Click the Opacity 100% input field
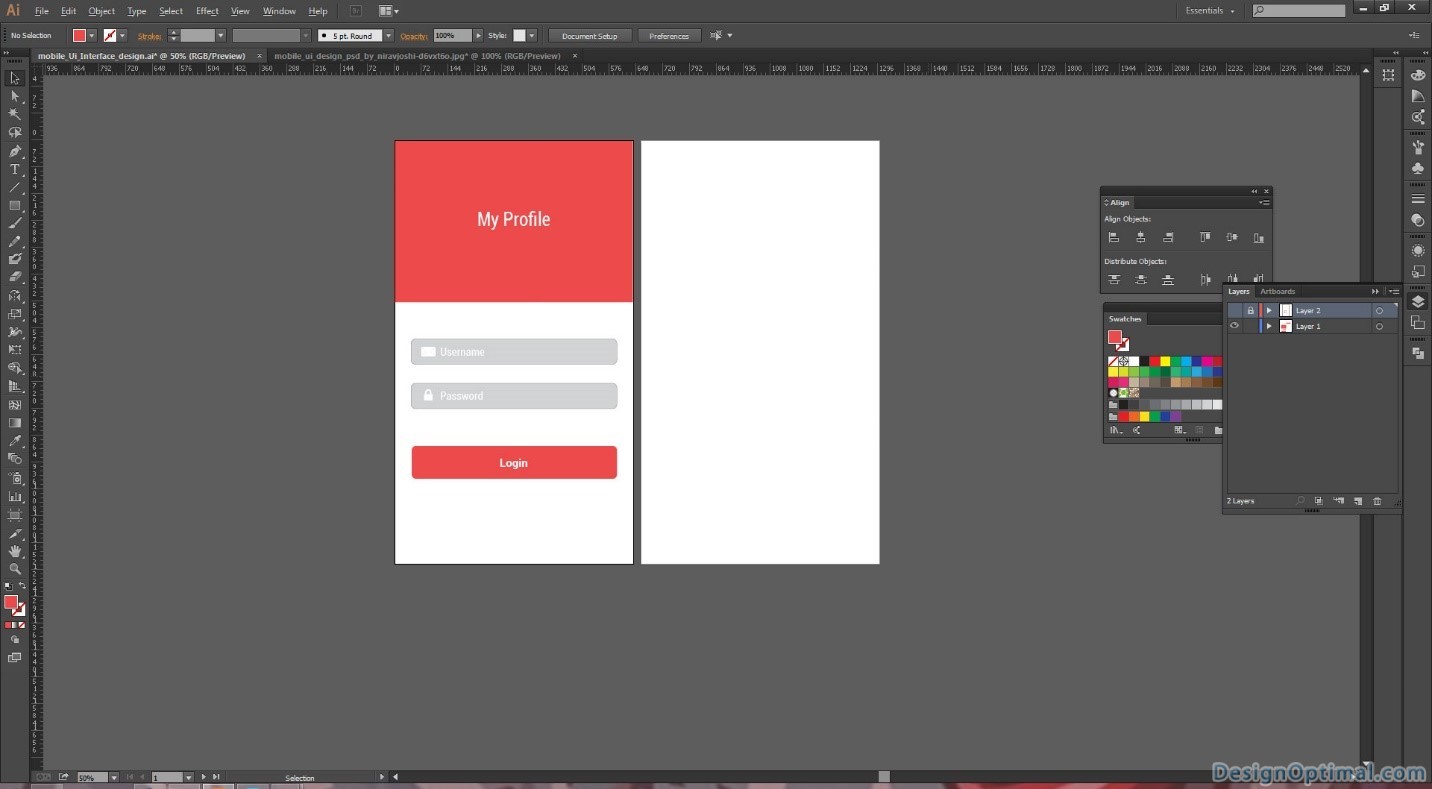The image size is (1432, 789). (x=451, y=36)
